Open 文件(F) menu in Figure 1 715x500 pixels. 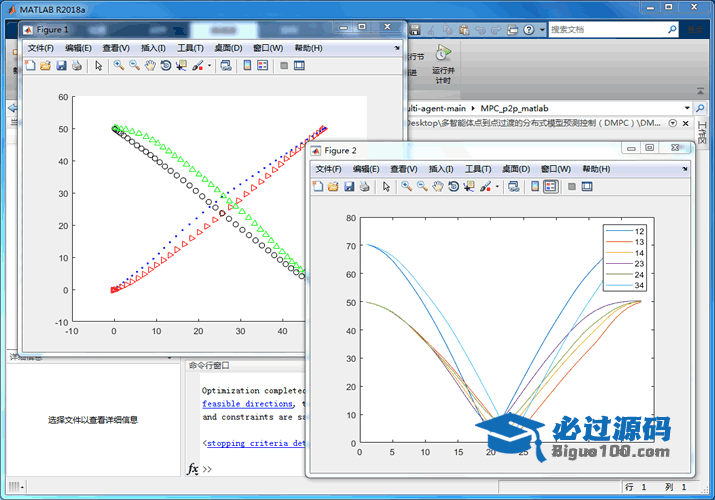tap(41, 48)
